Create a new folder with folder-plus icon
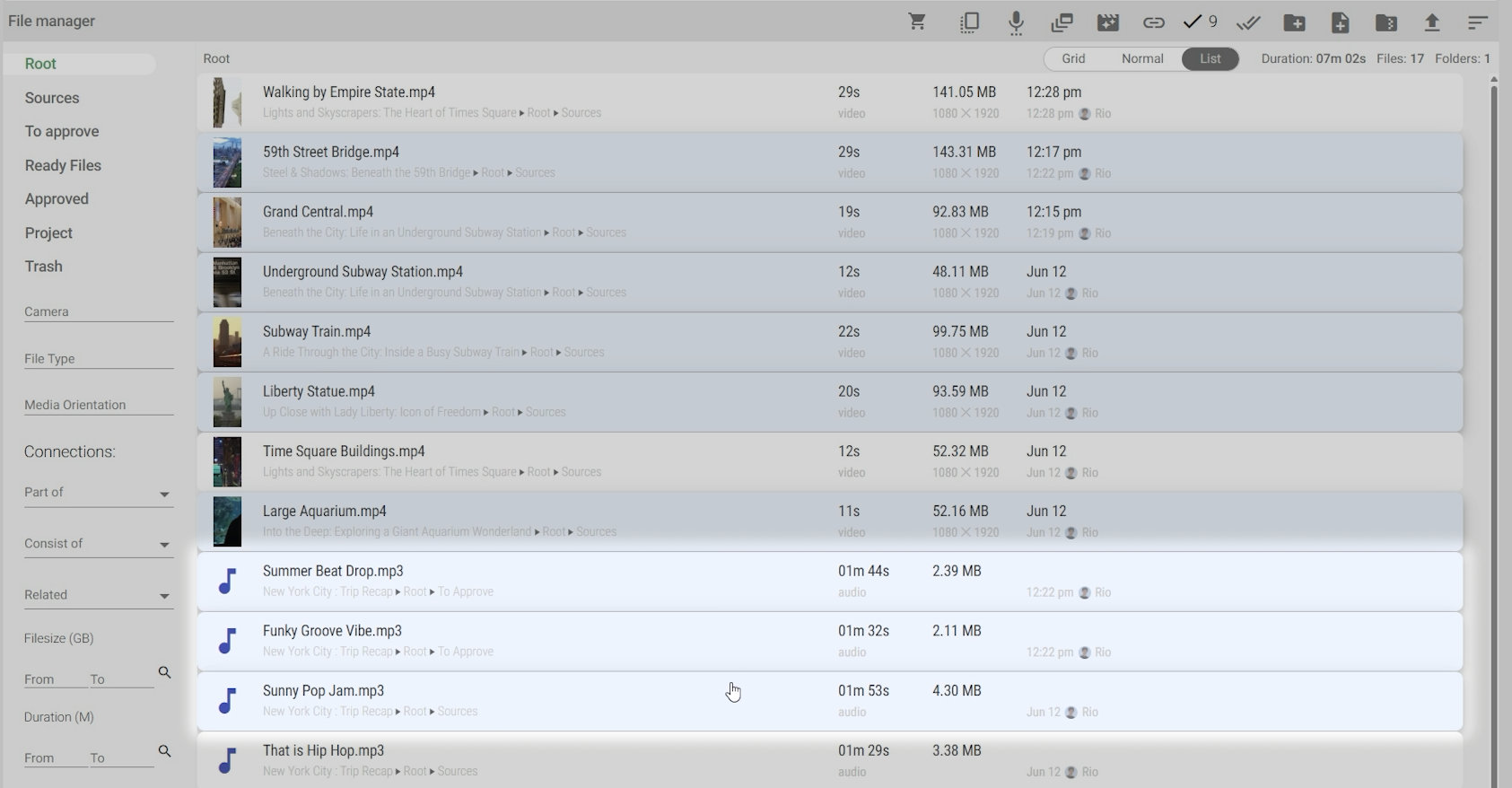The width and height of the screenshot is (1512, 788). (1294, 22)
